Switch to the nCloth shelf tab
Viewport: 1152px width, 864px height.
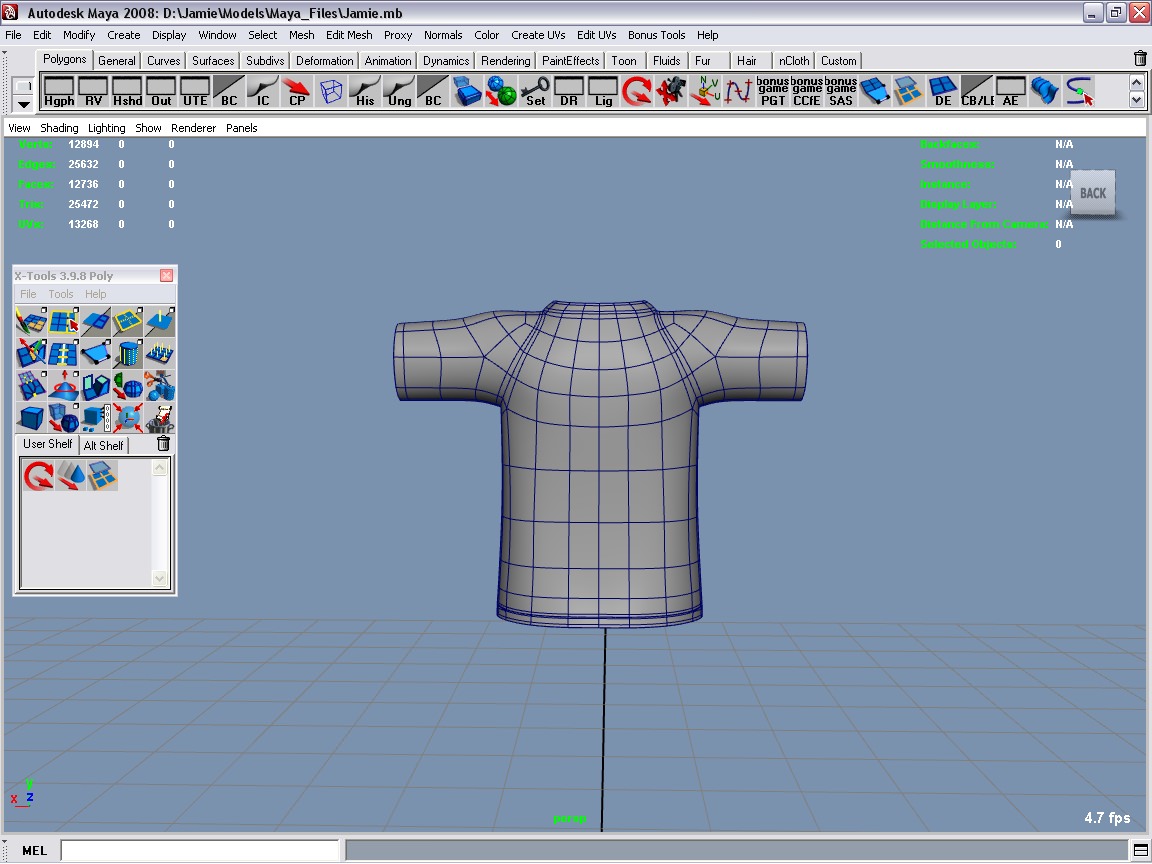point(793,61)
